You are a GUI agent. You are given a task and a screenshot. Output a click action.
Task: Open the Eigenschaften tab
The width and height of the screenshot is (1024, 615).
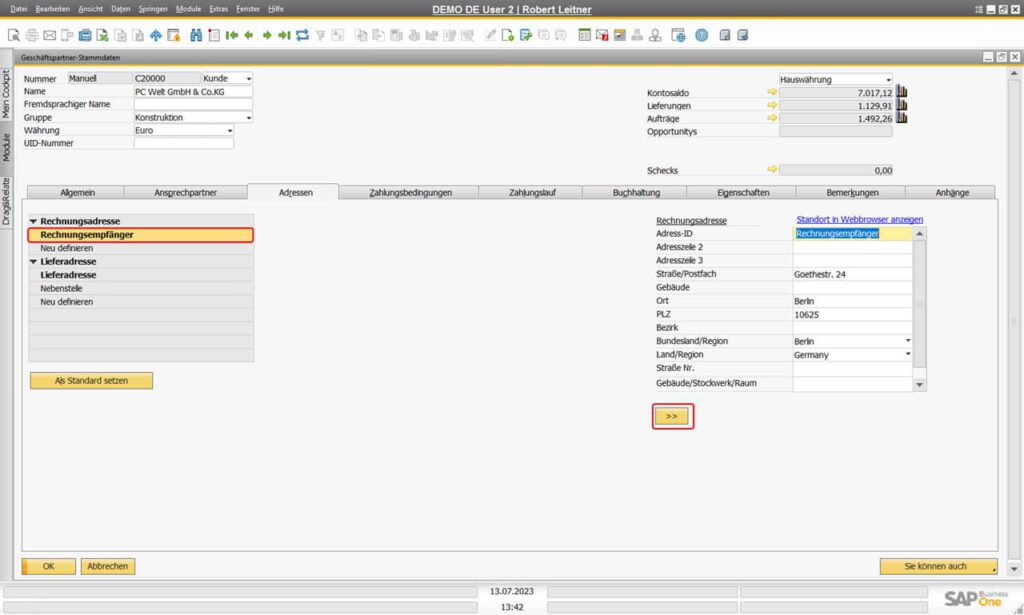743,193
